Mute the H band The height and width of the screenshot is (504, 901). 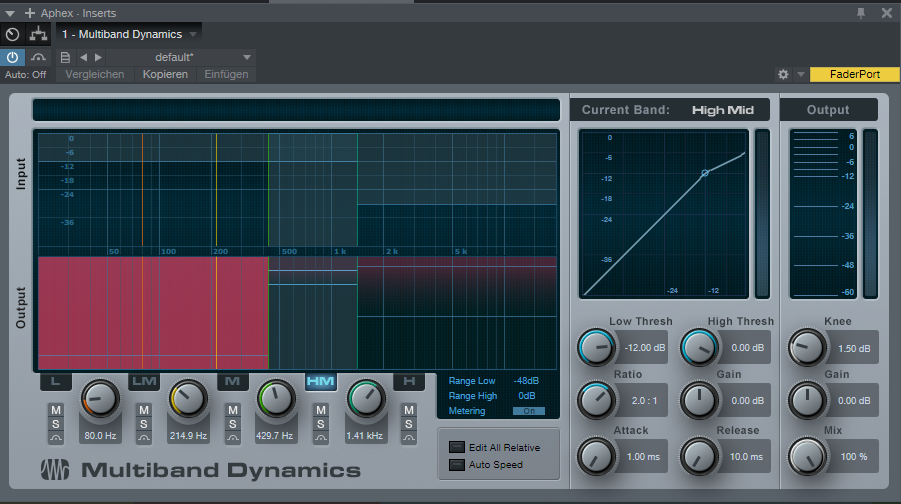[409, 410]
